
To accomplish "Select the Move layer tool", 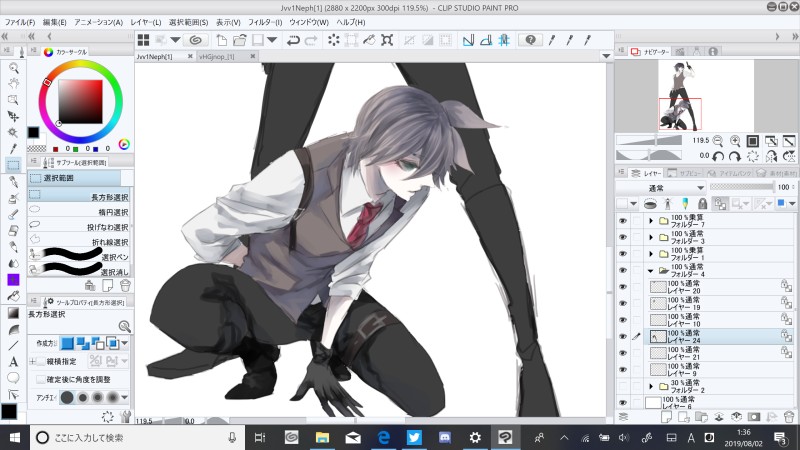I will (13, 116).
